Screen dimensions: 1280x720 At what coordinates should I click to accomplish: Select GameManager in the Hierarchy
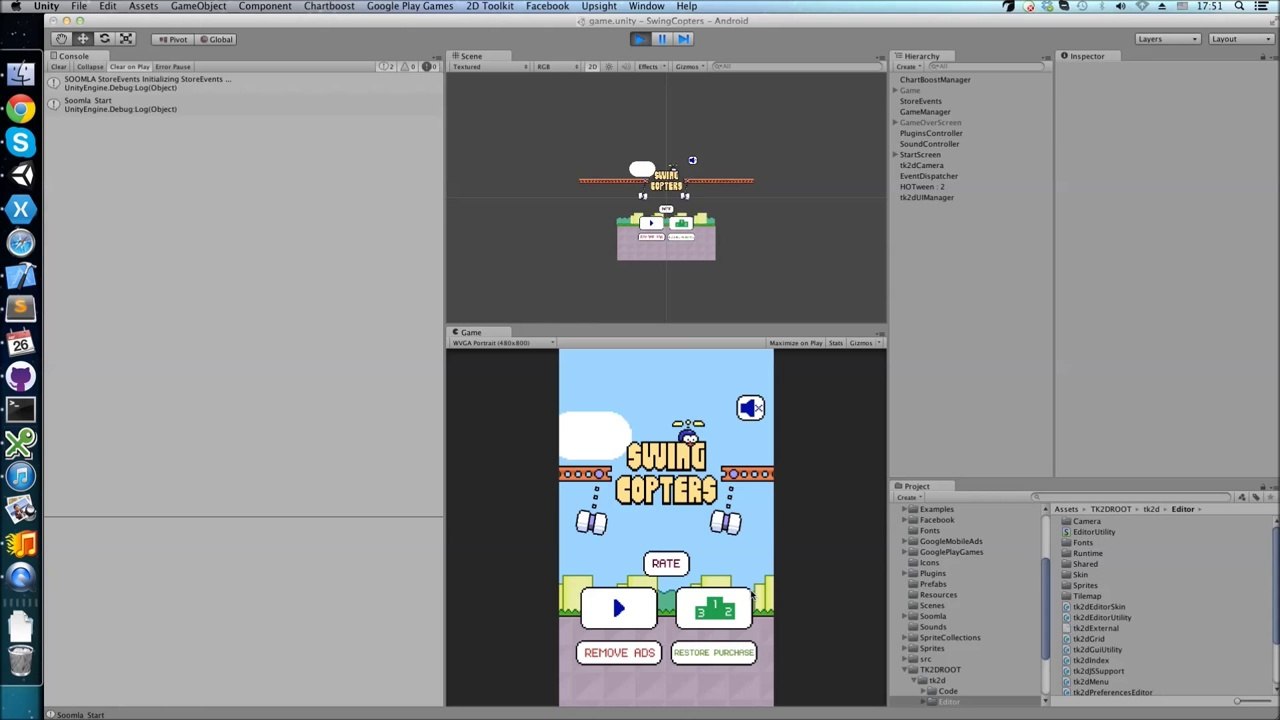point(925,112)
